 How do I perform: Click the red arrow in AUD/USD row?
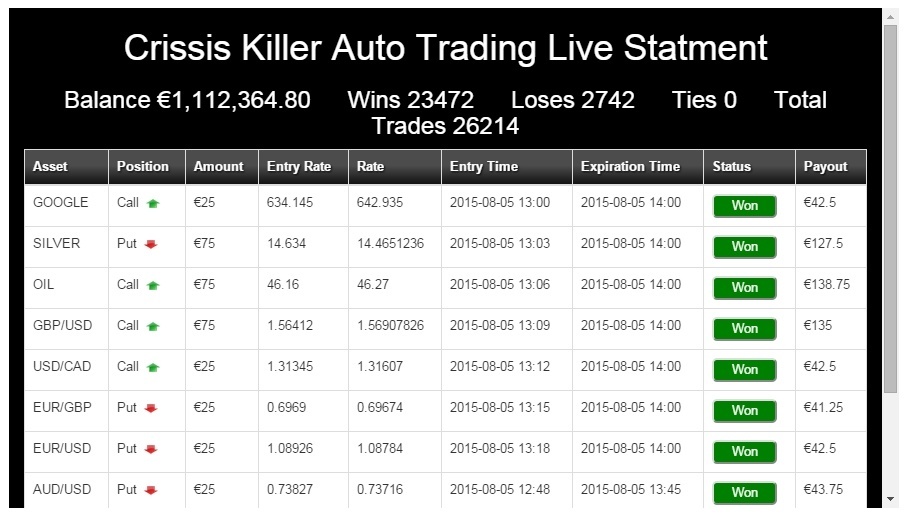[x=151, y=490]
